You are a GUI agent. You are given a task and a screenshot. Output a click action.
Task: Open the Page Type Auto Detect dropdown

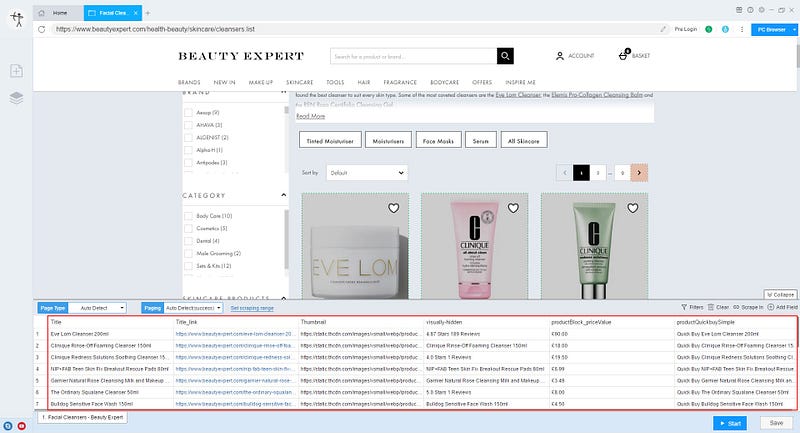point(97,308)
